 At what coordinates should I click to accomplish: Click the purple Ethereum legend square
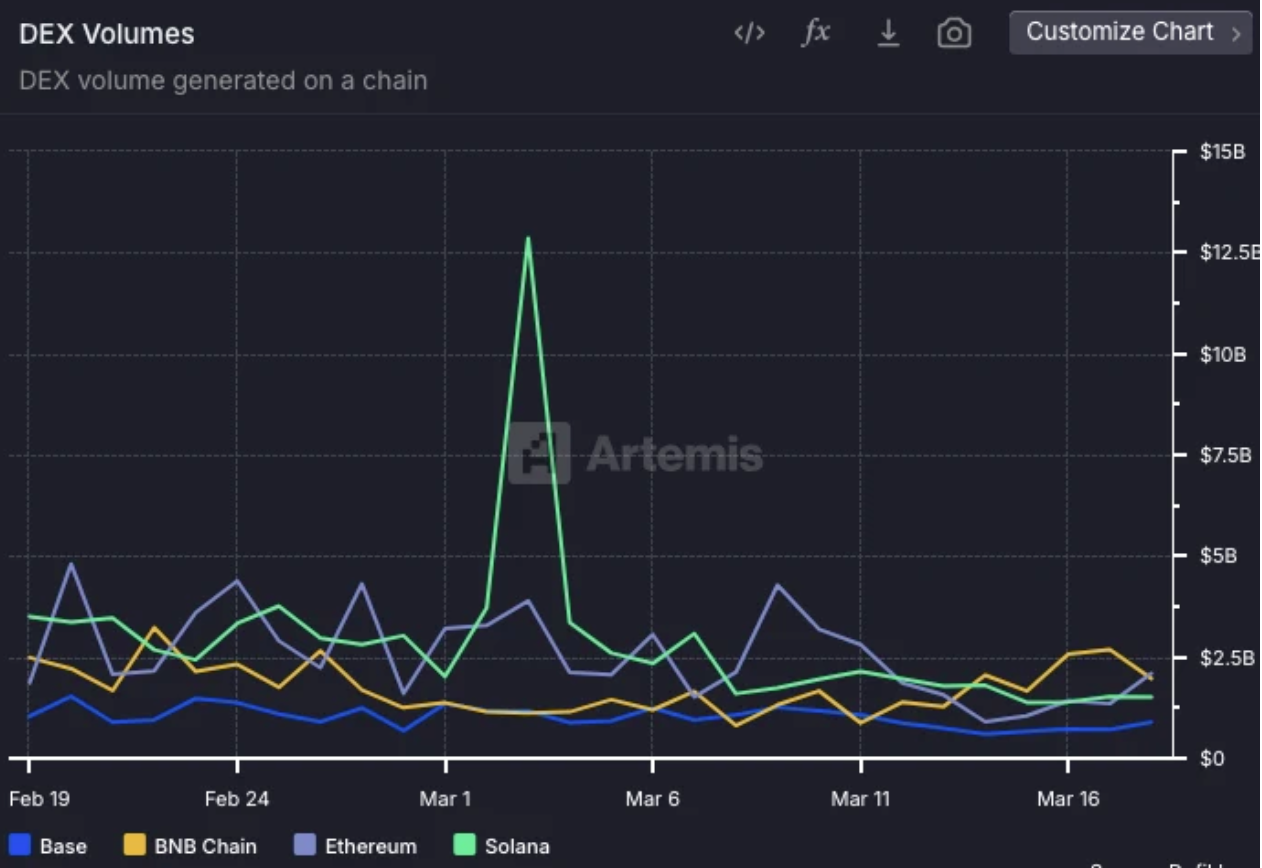coord(305,845)
